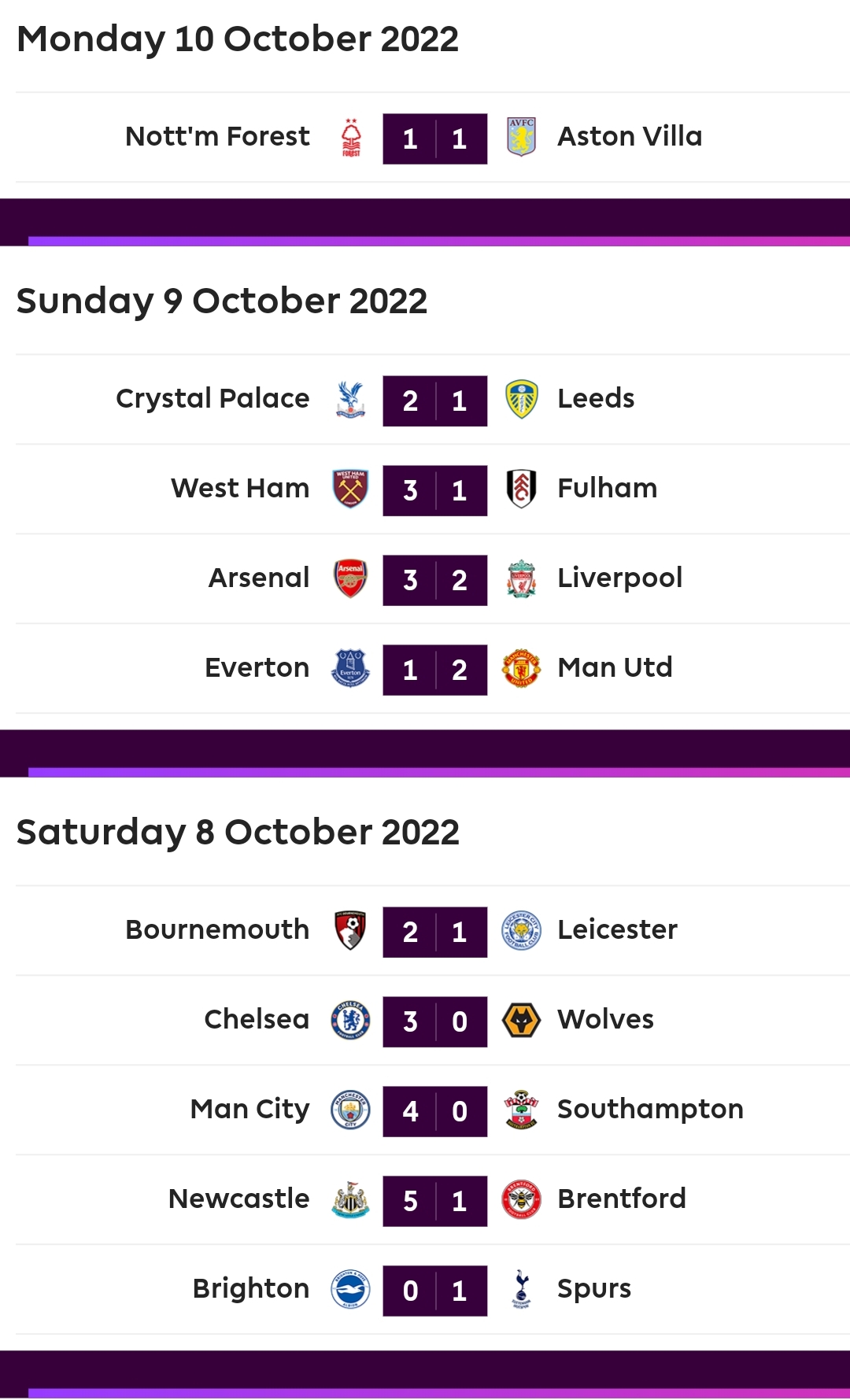Image resolution: width=850 pixels, height=1400 pixels.
Task: Select the Spurs cockerel badge
Action: tap(521, 1289)
